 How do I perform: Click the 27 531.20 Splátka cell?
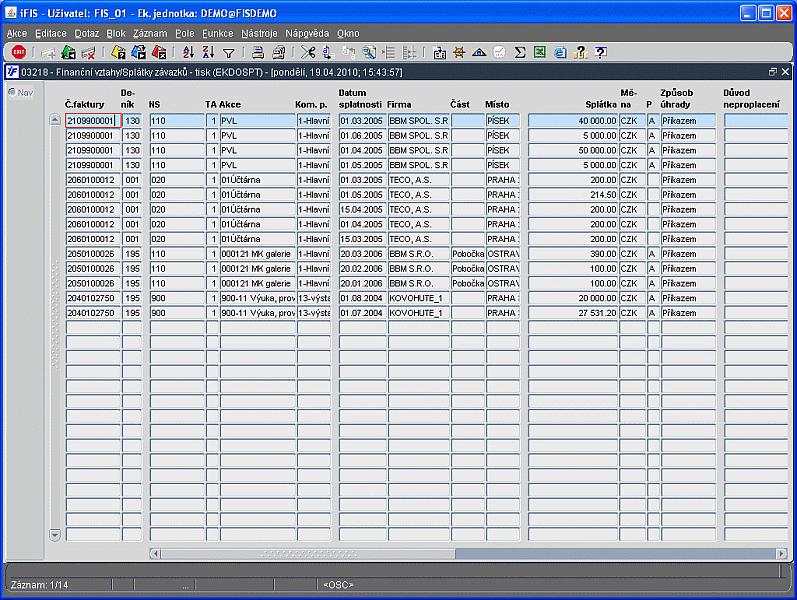point(573,313)
